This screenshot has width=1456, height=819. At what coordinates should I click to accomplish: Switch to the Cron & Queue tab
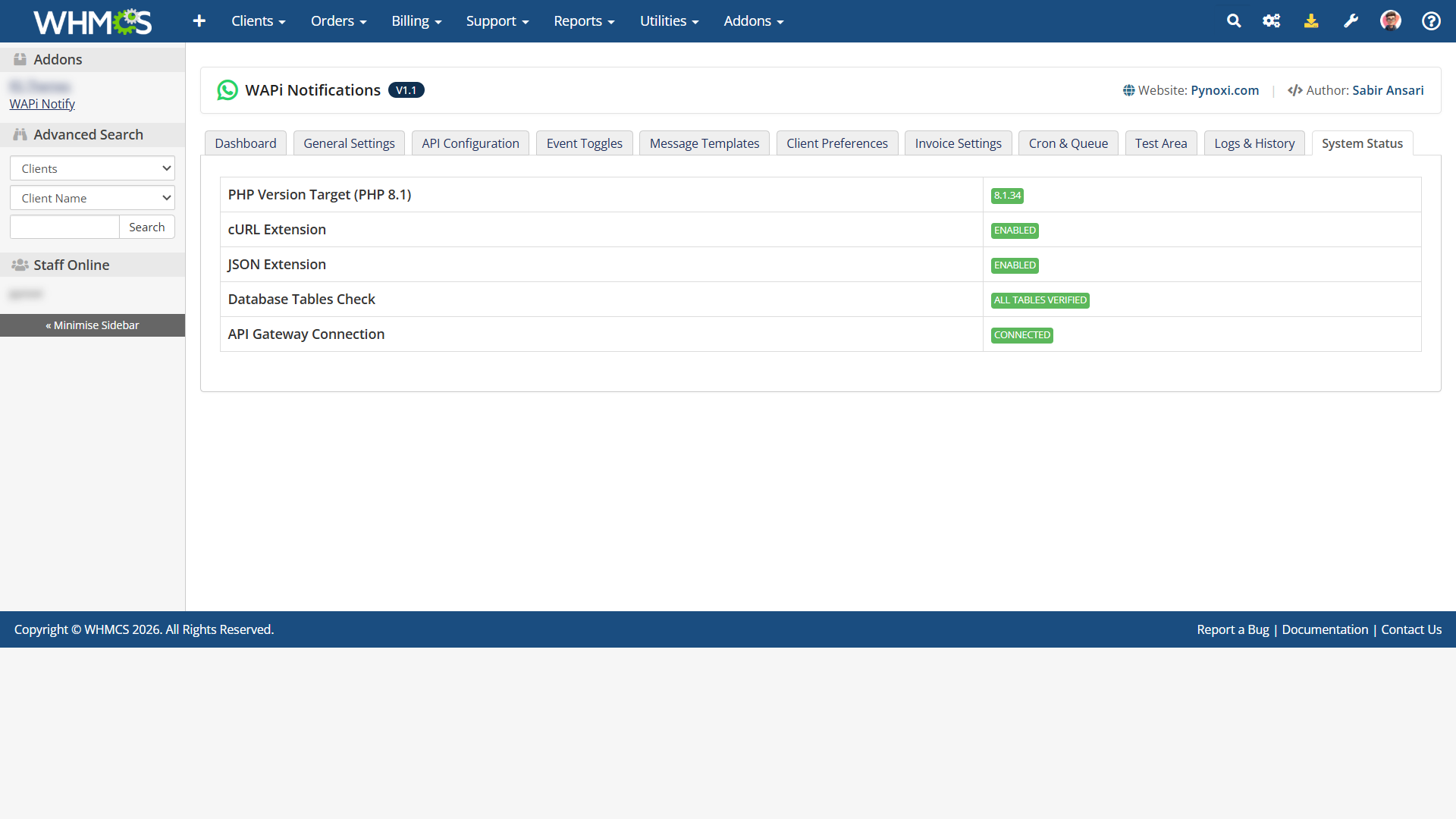pyautogui.click(x=1068, y=143)
